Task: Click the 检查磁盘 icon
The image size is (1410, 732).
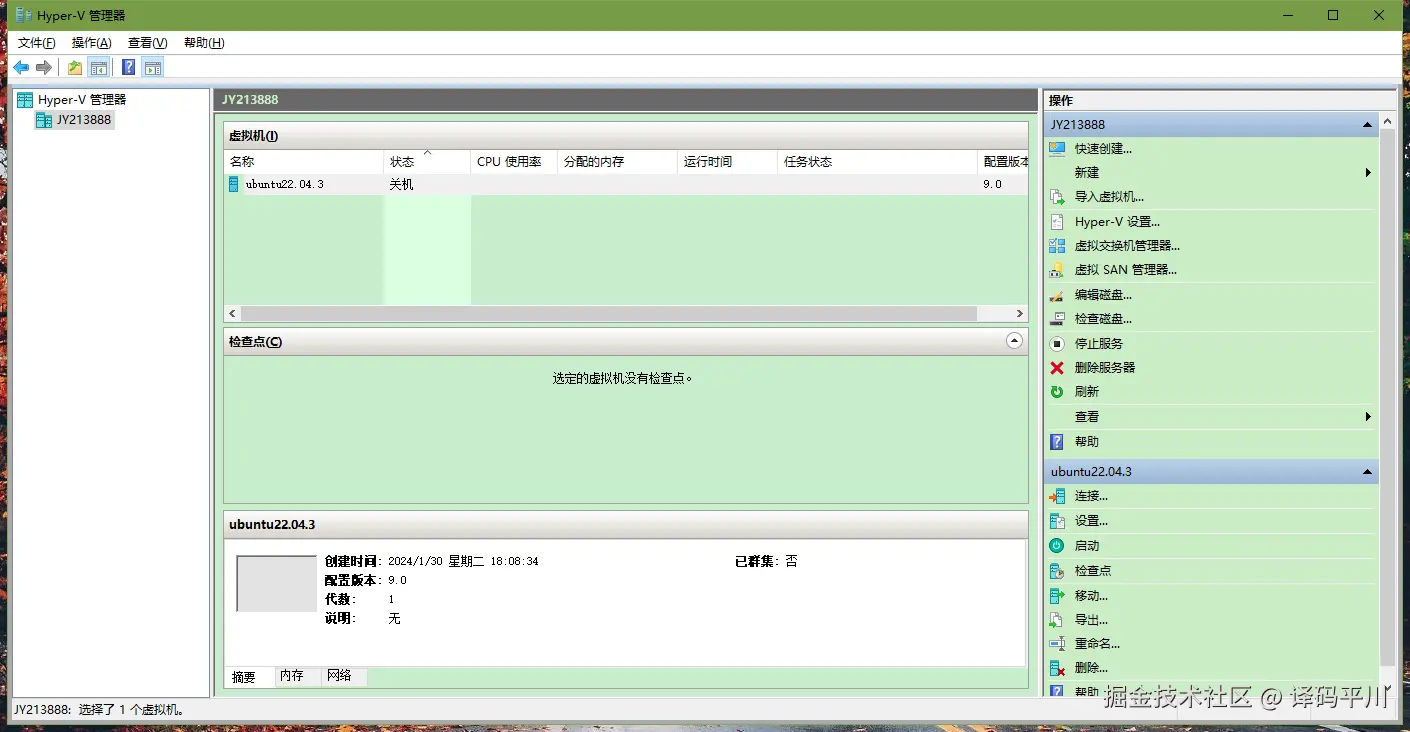Action: point(1057,319)
